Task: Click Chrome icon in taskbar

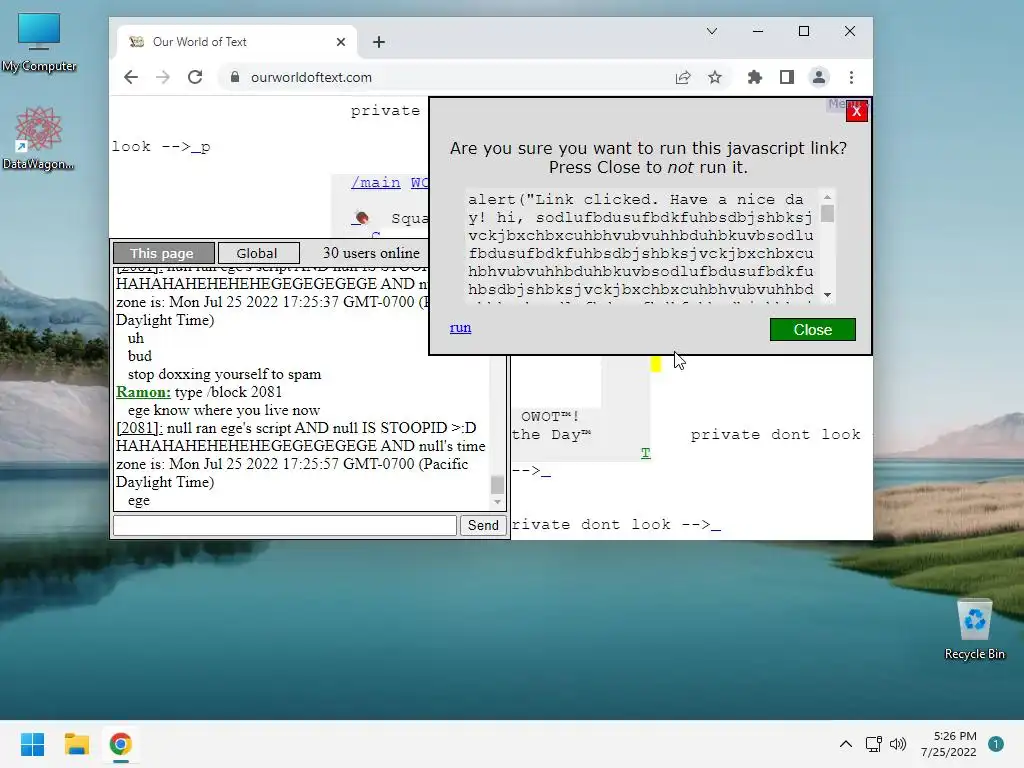Action: [x=120, y=744]
